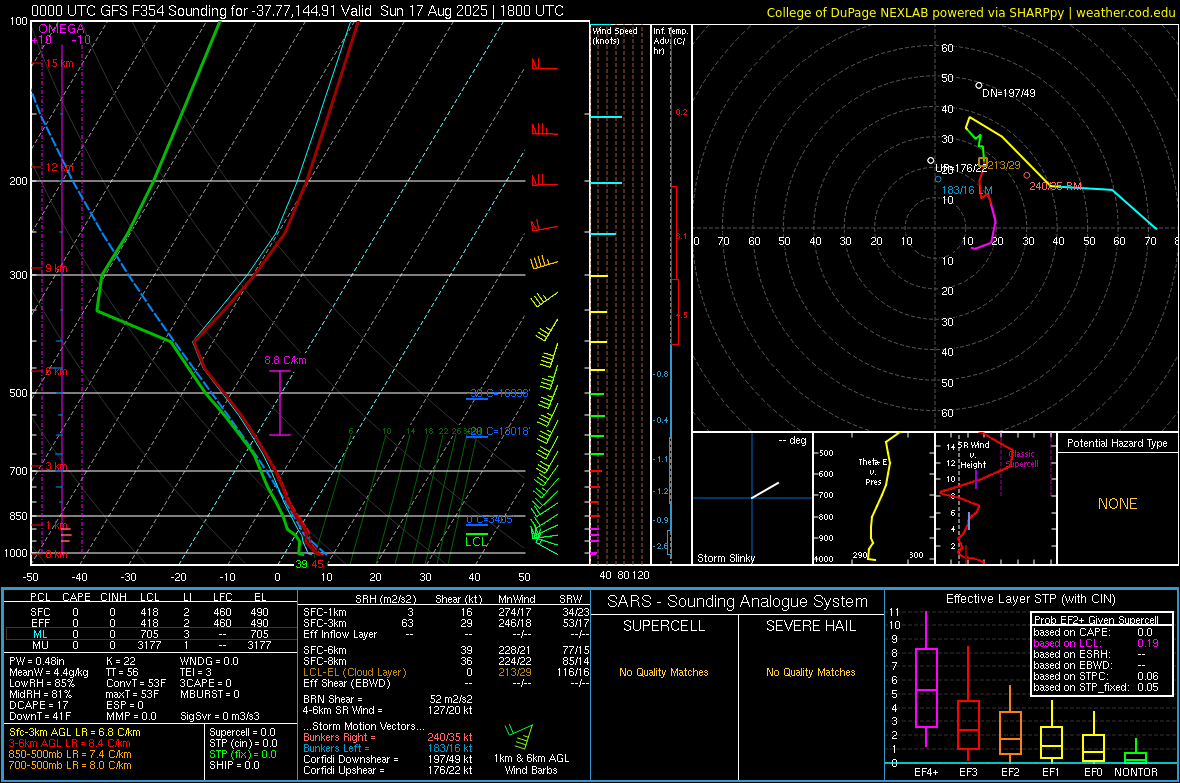Click the GFS F354 sounding title text
Screen dimensions: 1180x783
pos(297,11)
